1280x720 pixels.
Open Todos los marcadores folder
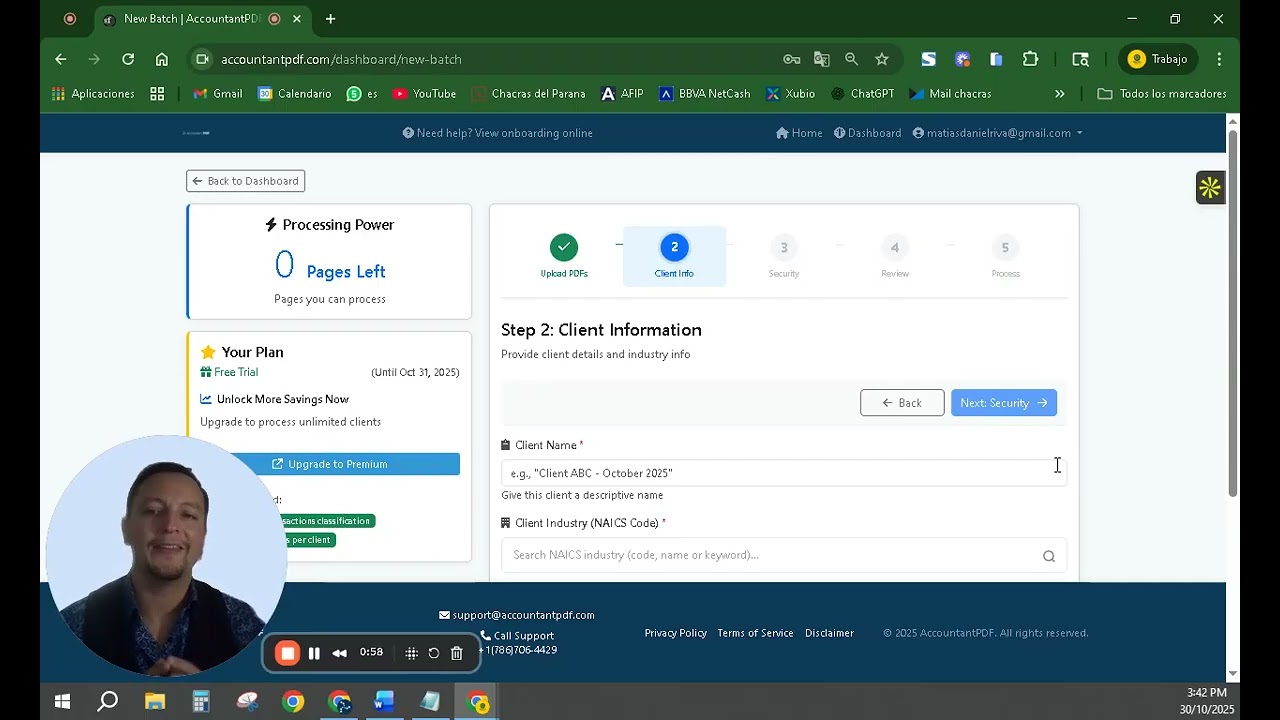click(1162, 94)
